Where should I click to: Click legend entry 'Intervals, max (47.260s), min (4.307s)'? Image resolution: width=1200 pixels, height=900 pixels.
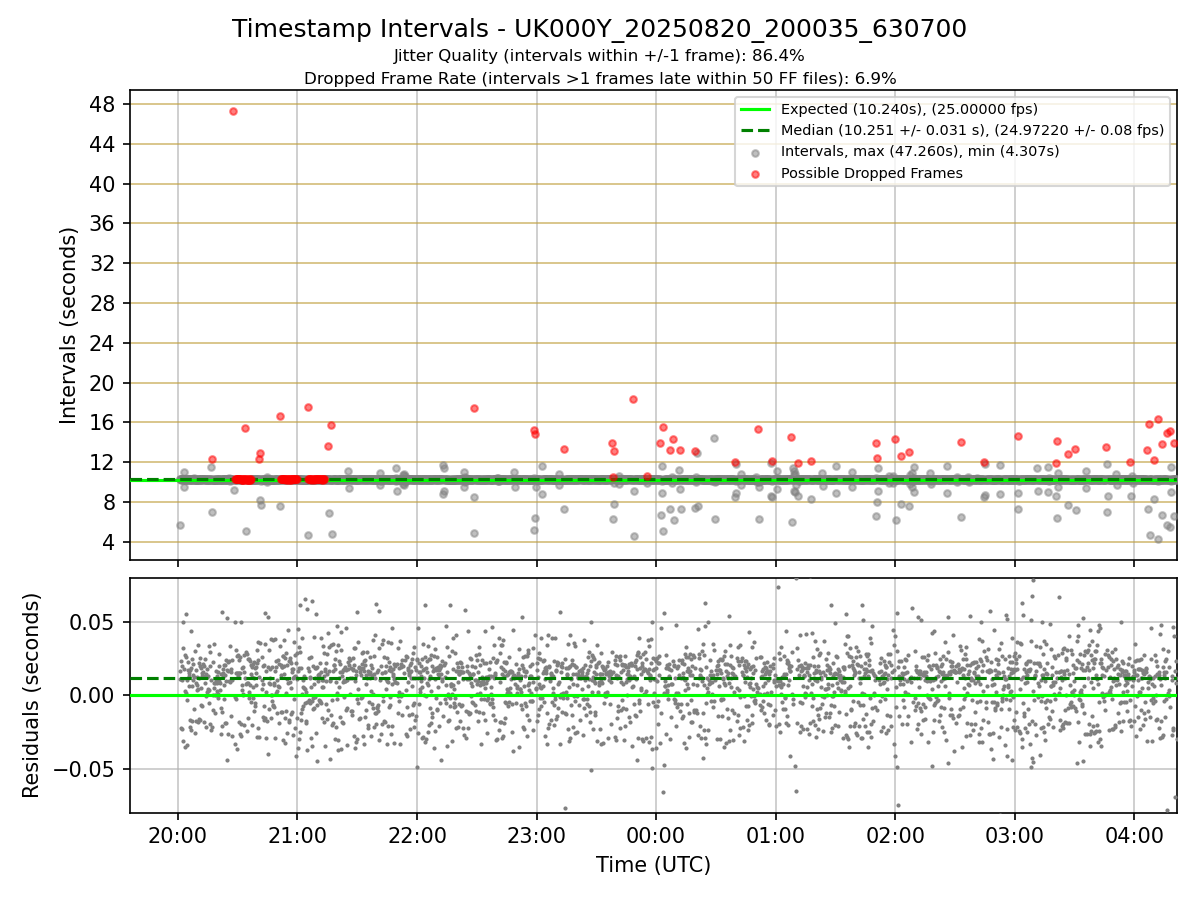tap(920, 151)
